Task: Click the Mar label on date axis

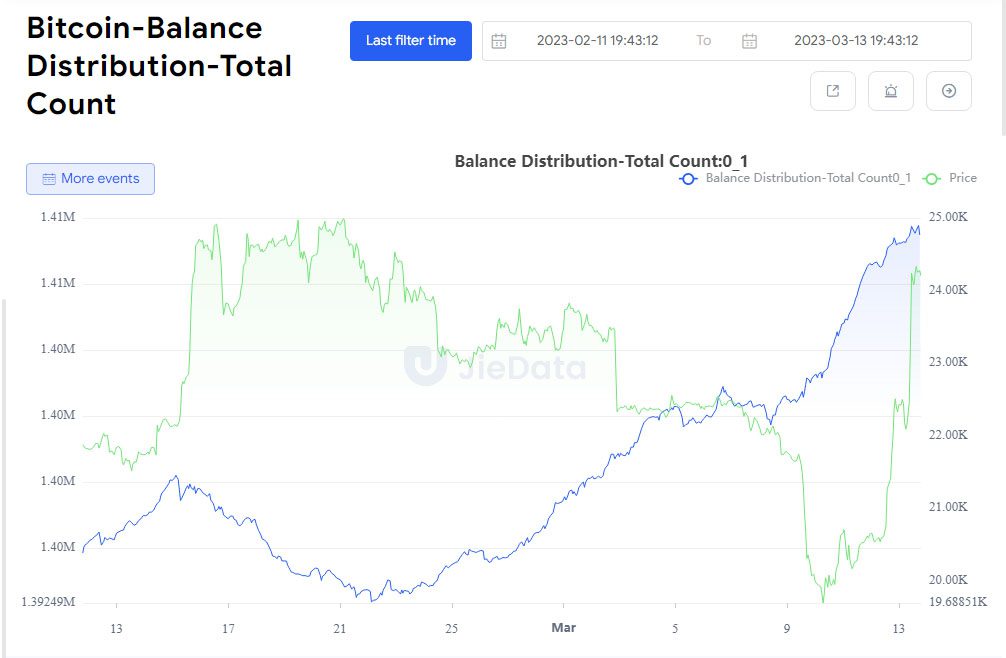Action: coord(564,628)
